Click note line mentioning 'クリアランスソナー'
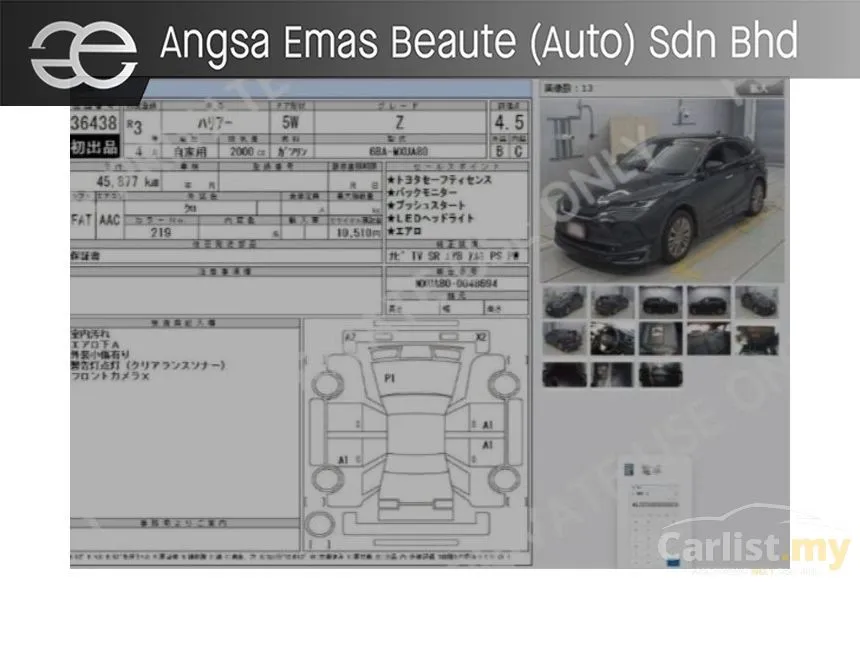 pos(148,365)
